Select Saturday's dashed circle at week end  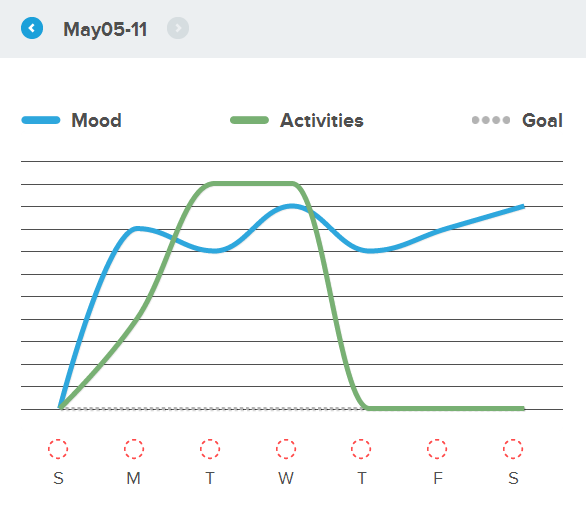[513, 449]
